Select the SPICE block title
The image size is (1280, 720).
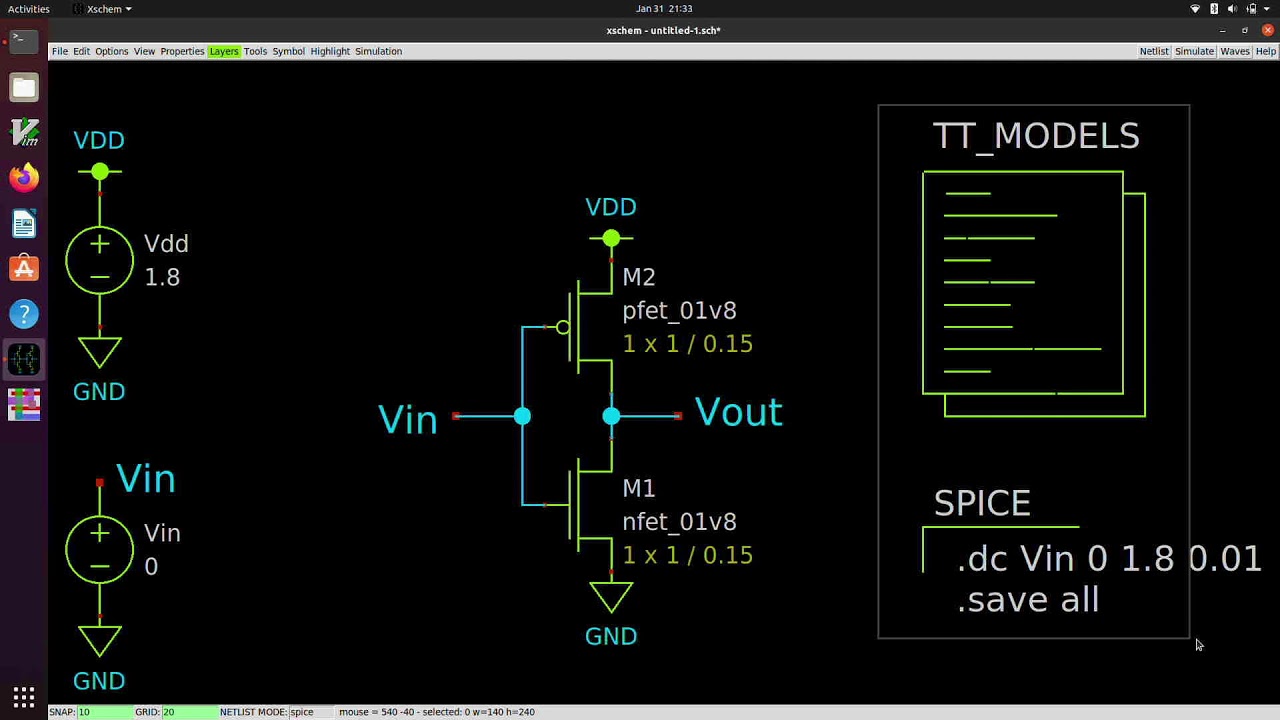point(982,503)
